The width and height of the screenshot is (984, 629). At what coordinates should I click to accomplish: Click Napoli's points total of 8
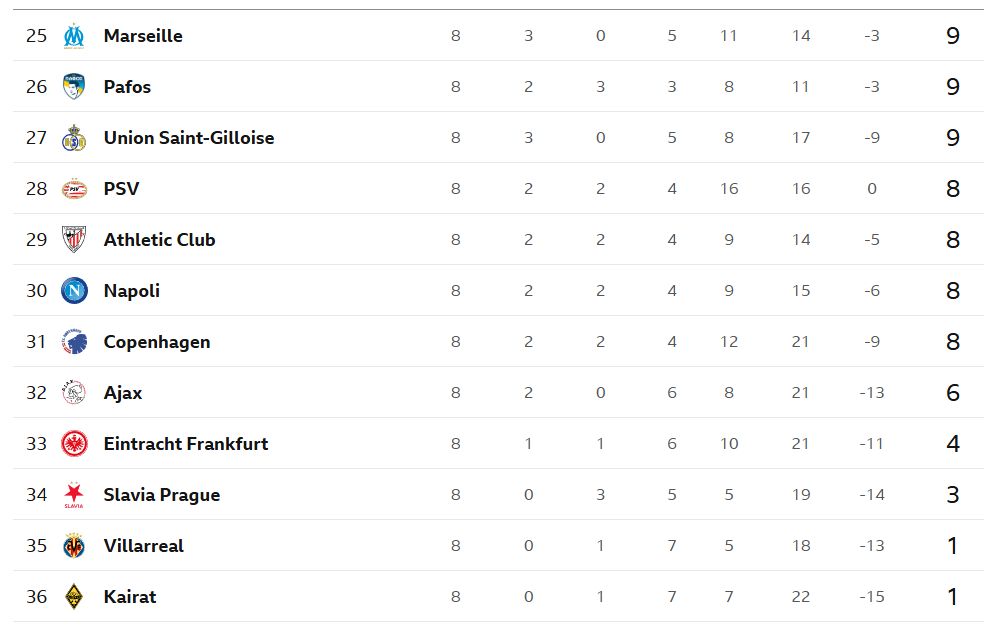point(952,291)
